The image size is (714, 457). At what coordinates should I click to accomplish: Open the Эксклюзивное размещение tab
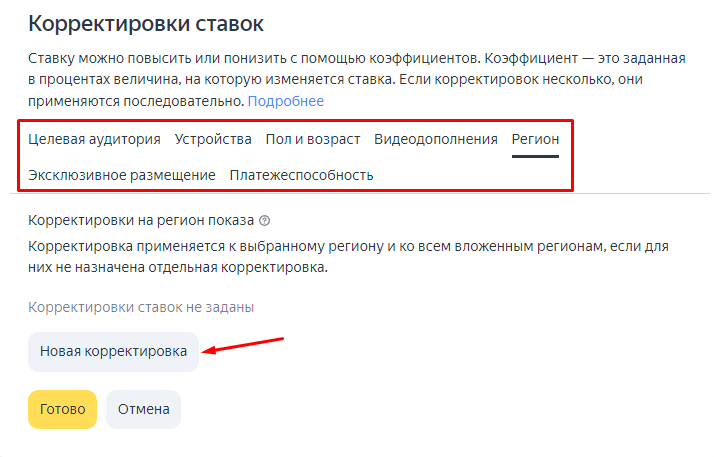(122, 175)
